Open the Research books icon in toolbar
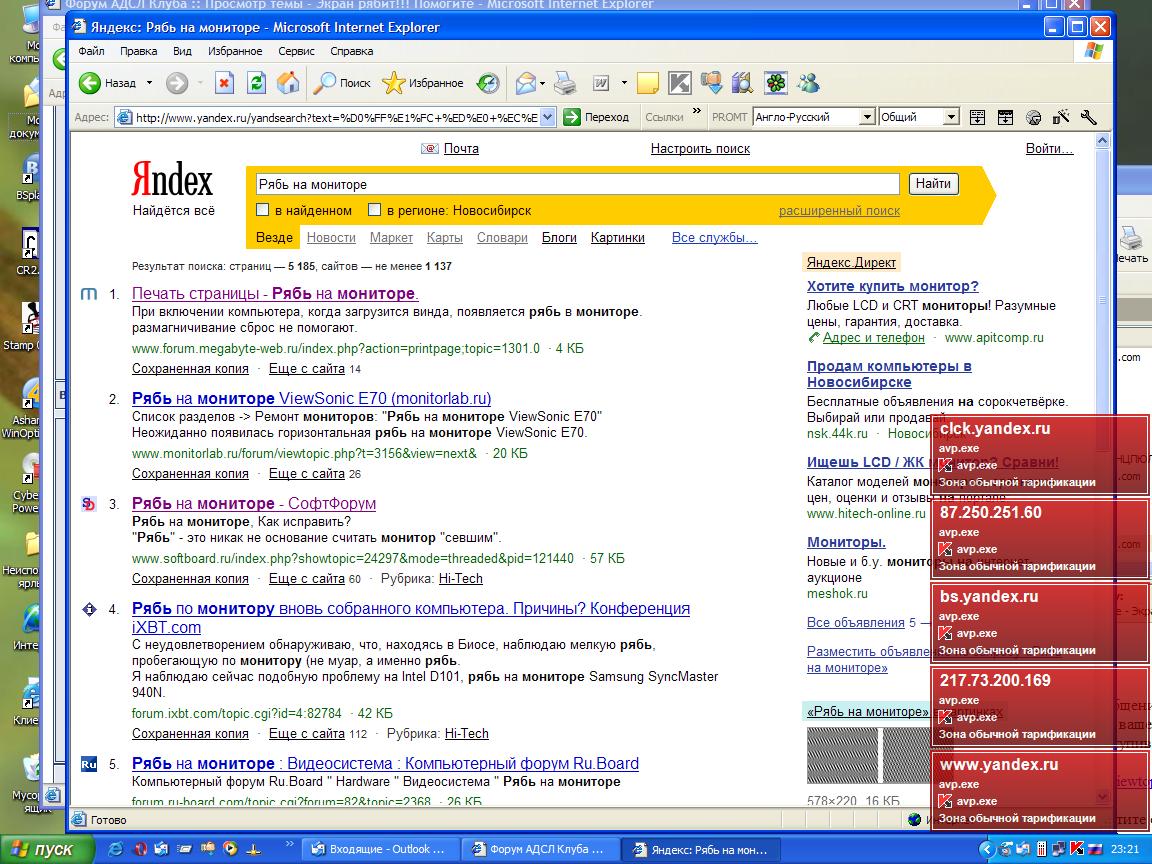 tap(742, 83)
